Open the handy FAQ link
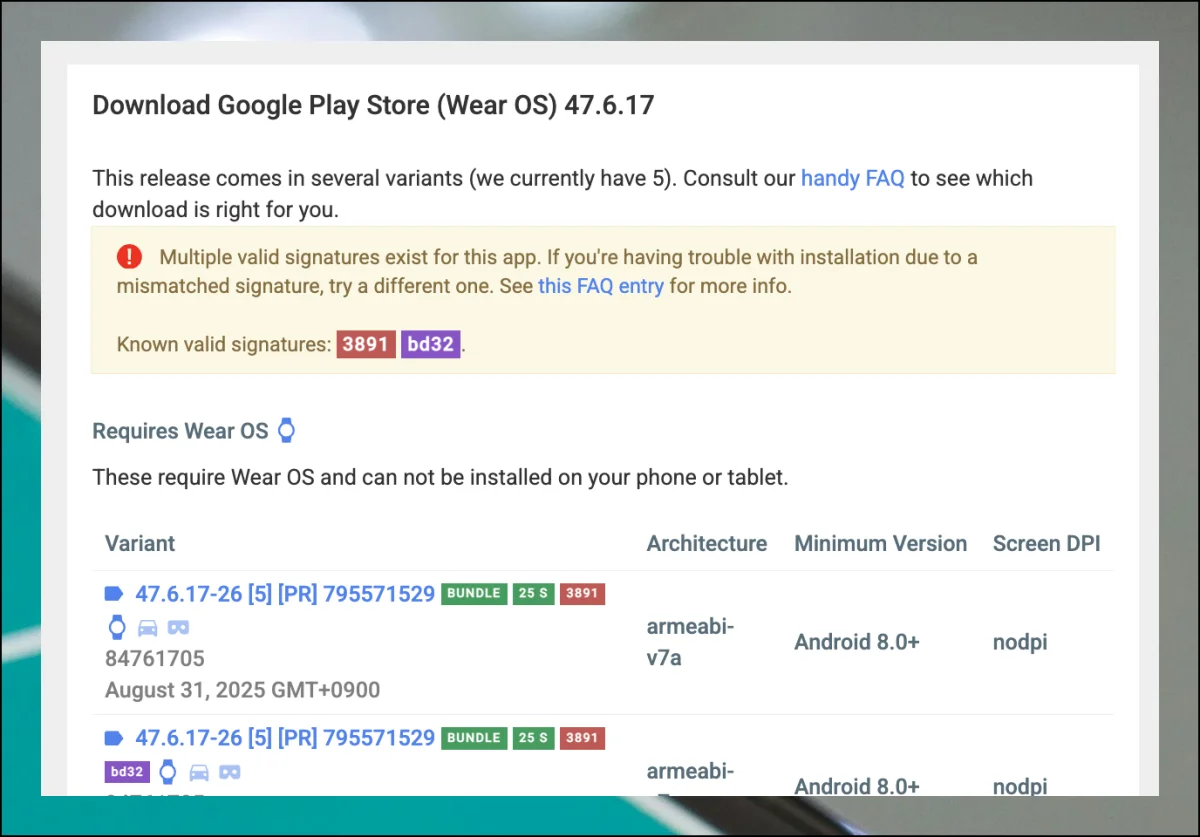Viewport: 1200px width, 837px height. coord(852,178)
